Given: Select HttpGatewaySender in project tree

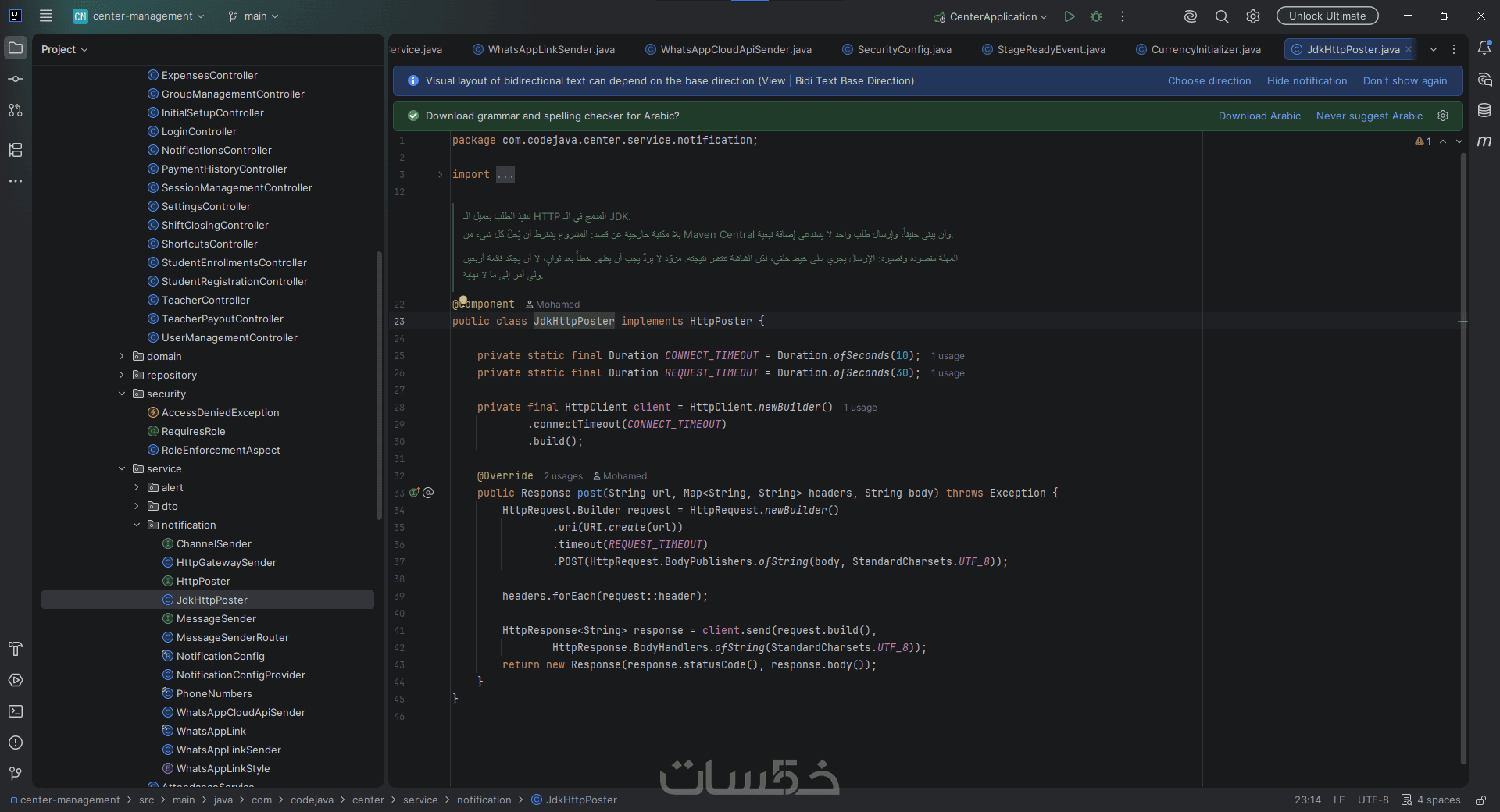Looking at the screenshot, I should click(226, 562).
